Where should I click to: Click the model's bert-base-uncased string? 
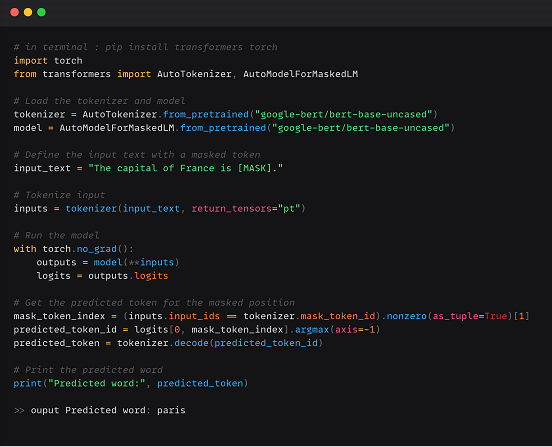pos(361,128)
